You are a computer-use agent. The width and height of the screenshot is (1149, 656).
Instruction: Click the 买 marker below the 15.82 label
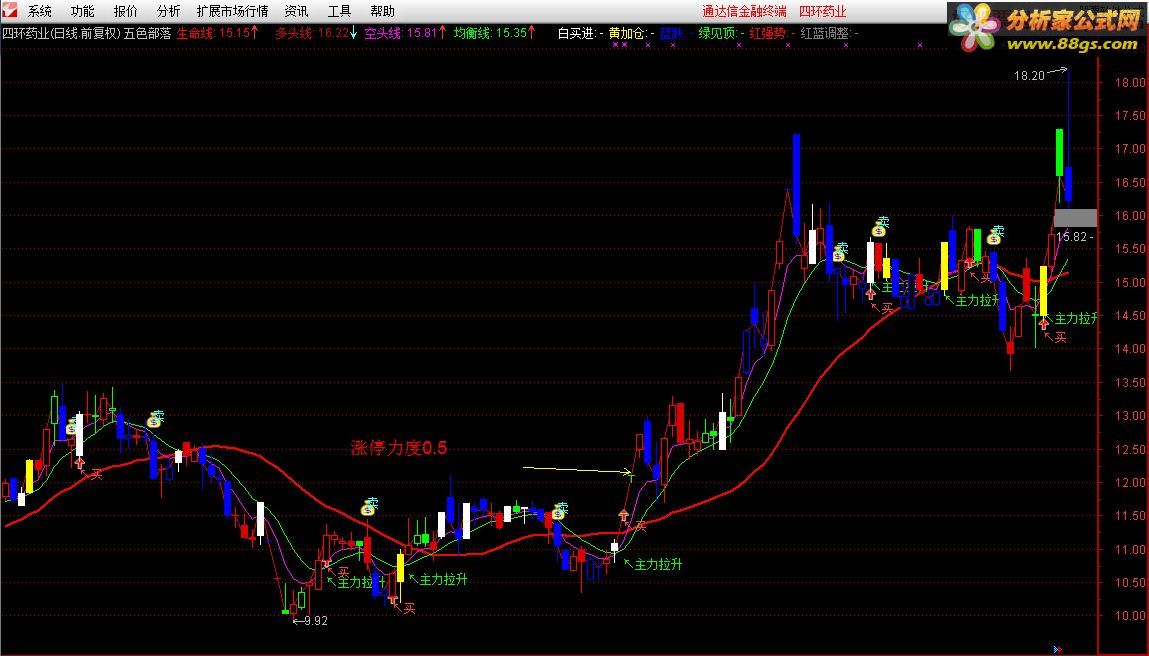[x=1060, y=337]
